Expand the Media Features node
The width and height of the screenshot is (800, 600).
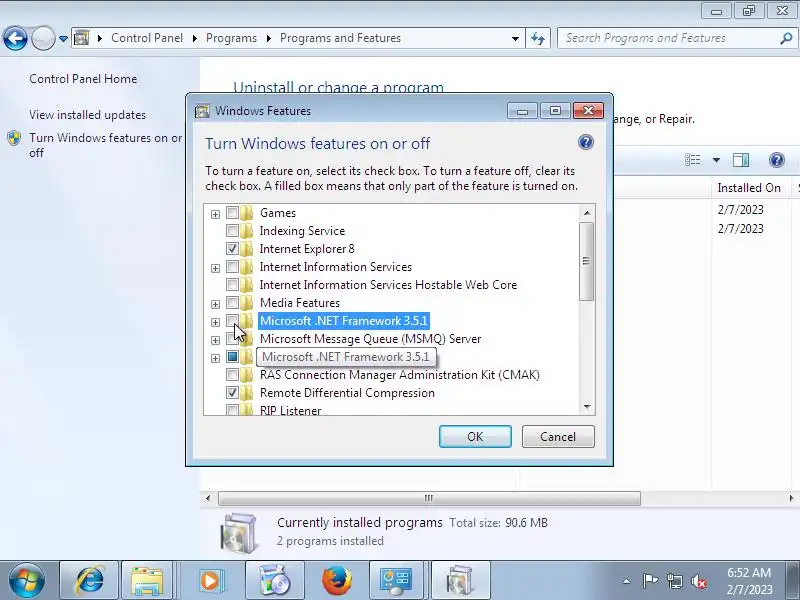point(215,304)
